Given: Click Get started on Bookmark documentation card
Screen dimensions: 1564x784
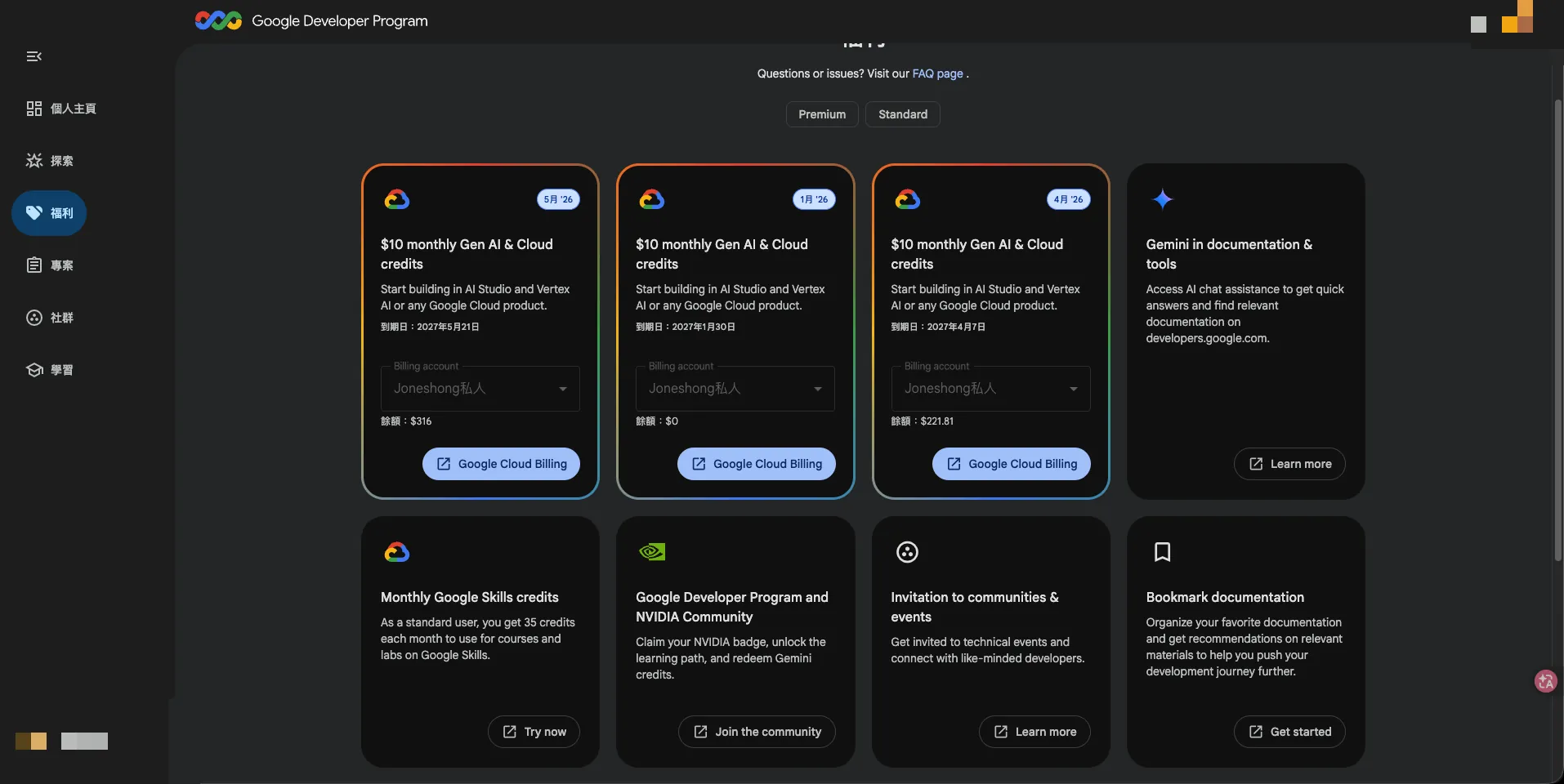Looking at the screenshot, I should click(1289, 732).
